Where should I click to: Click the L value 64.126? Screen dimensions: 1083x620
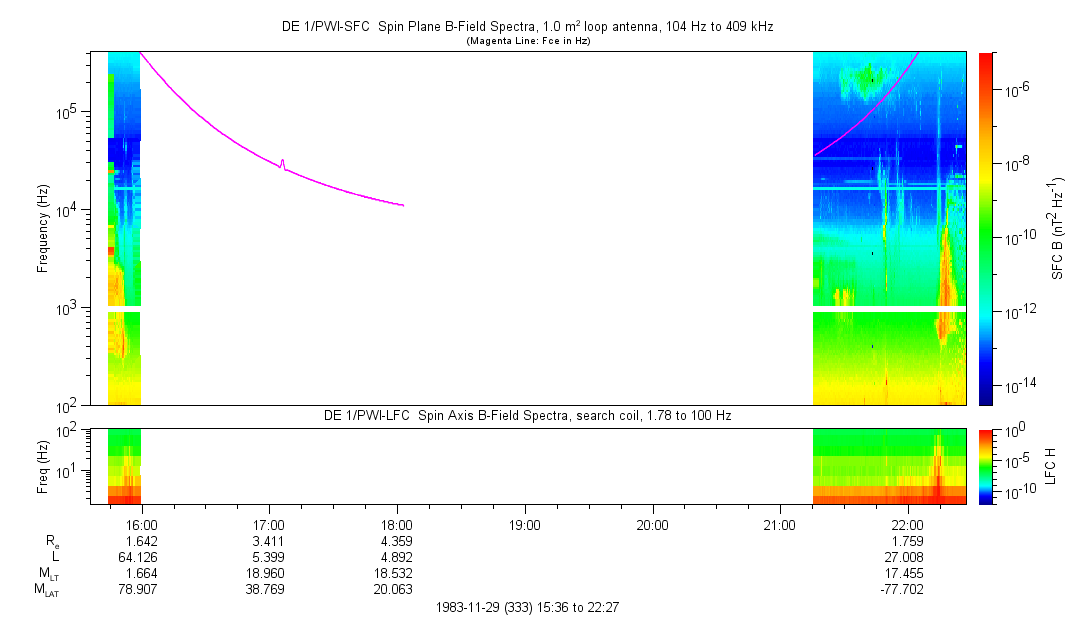[142, 557]
